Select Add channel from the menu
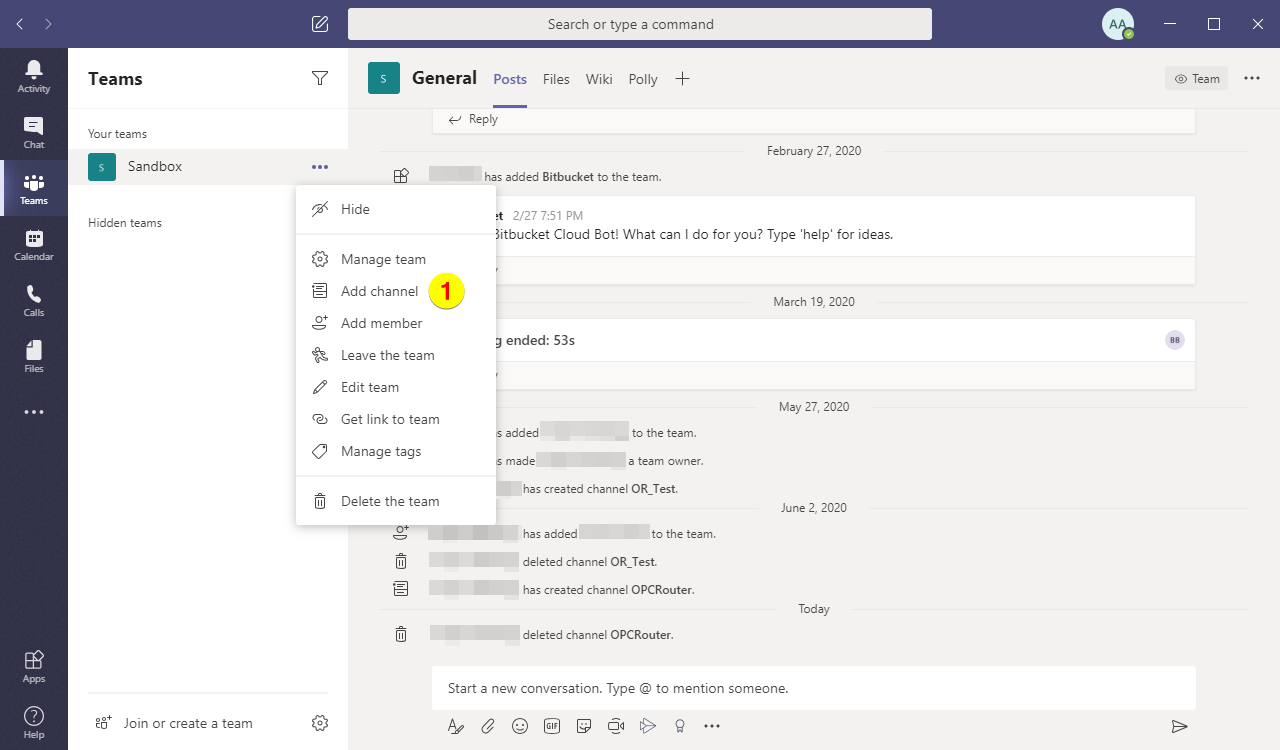Image resolution: width=1280 pixels, height=750 pixels. [380, 291]
